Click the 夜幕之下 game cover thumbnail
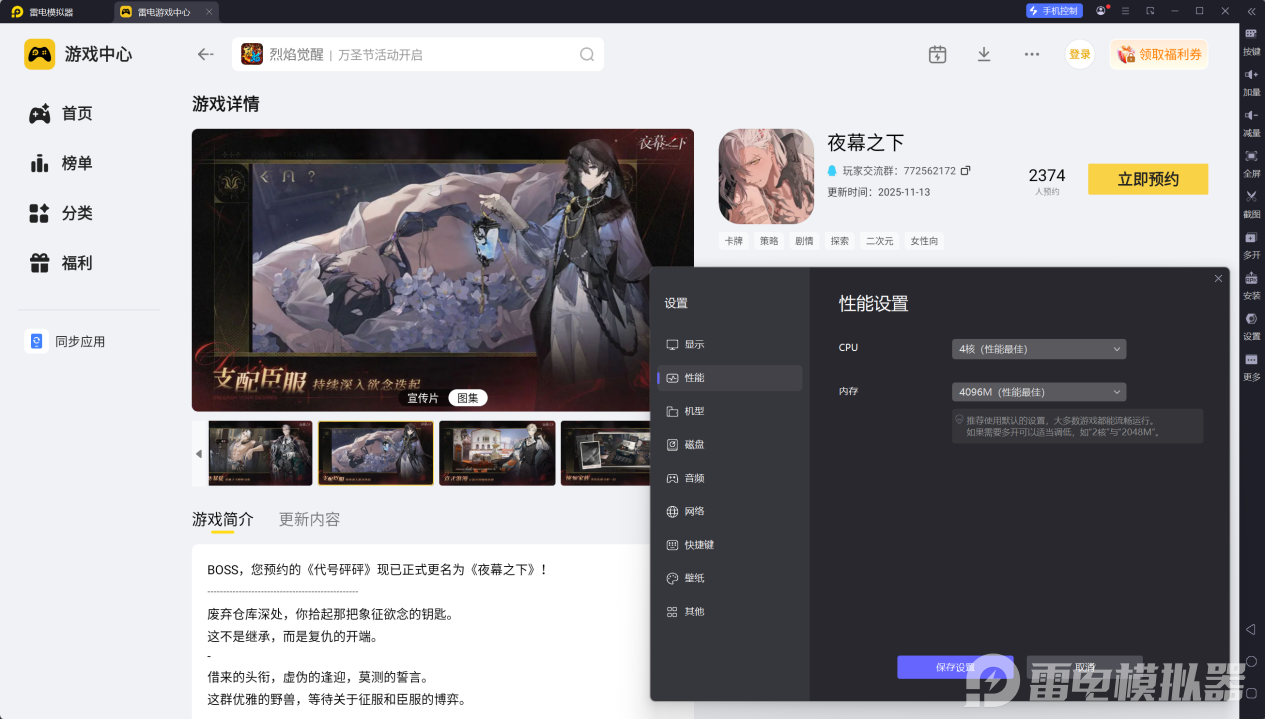 pos(766,175)
